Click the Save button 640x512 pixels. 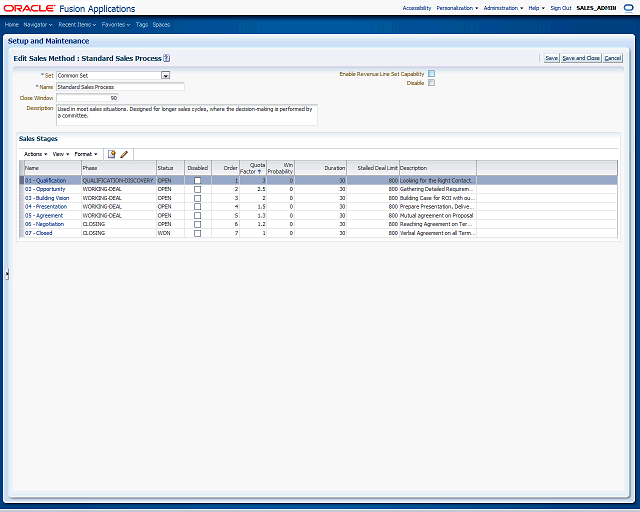pos(551,58)
